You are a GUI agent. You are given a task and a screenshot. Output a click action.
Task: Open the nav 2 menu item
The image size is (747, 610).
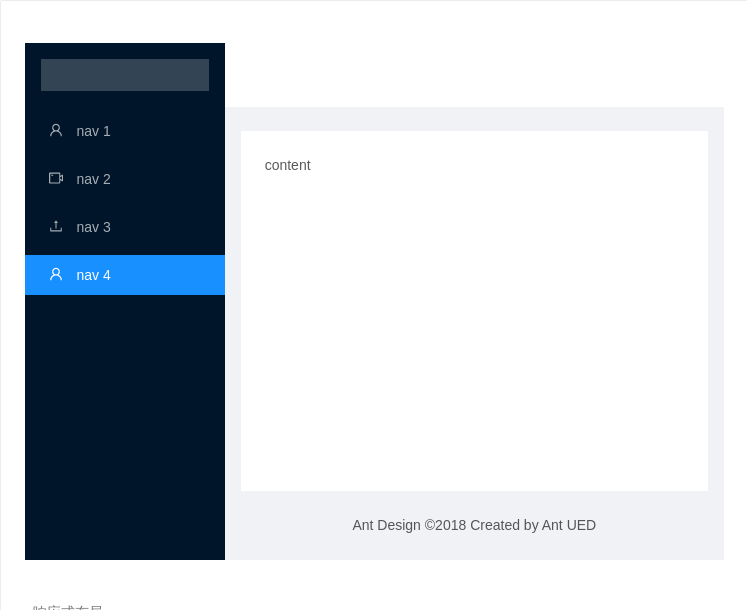(x=125, y=179)
